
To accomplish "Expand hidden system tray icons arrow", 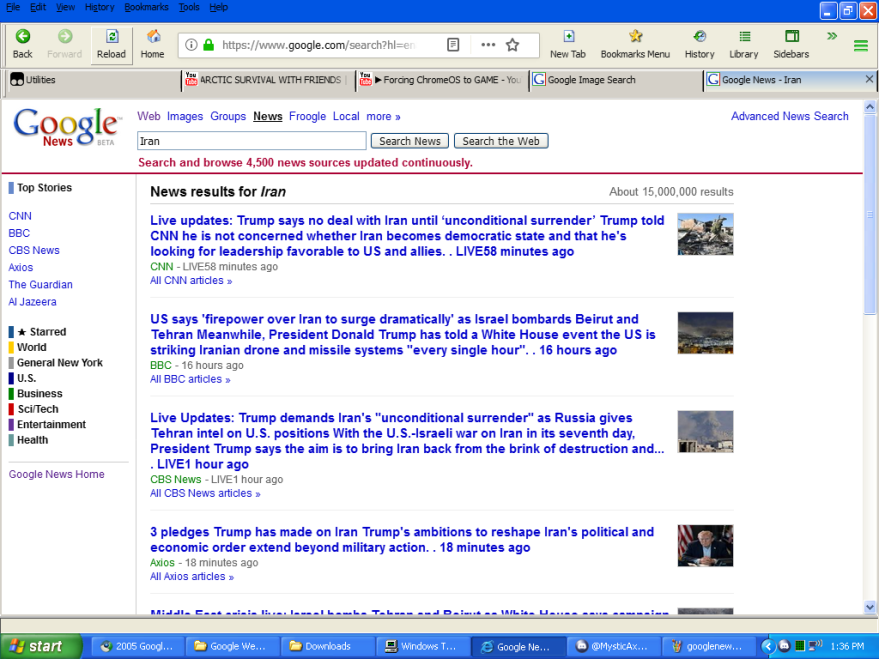I will (767, 646).
